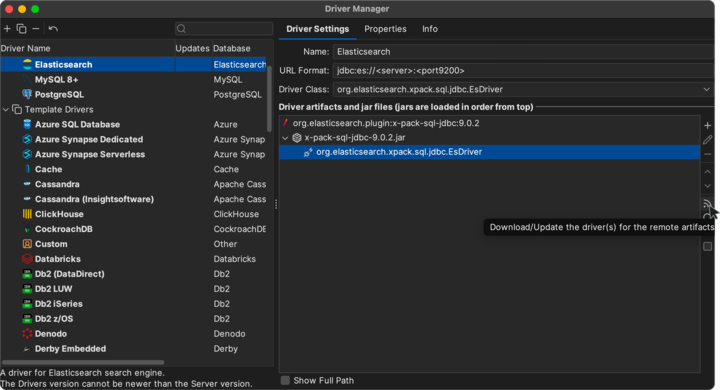720x390 pixels.
Task: Enable Show Full Path checkbox
Action: coord(285,380)
